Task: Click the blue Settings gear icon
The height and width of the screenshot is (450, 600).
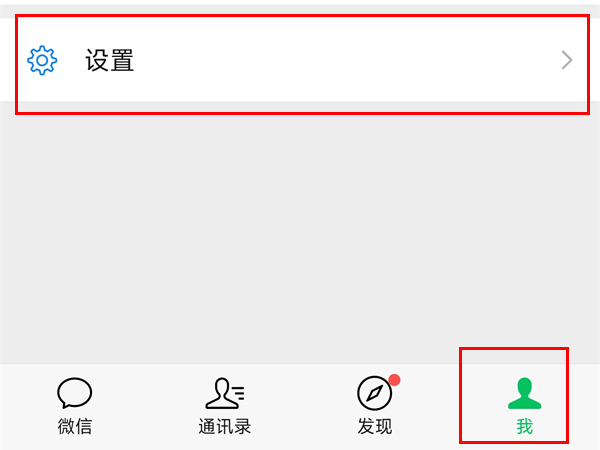Action: [42, 60]
